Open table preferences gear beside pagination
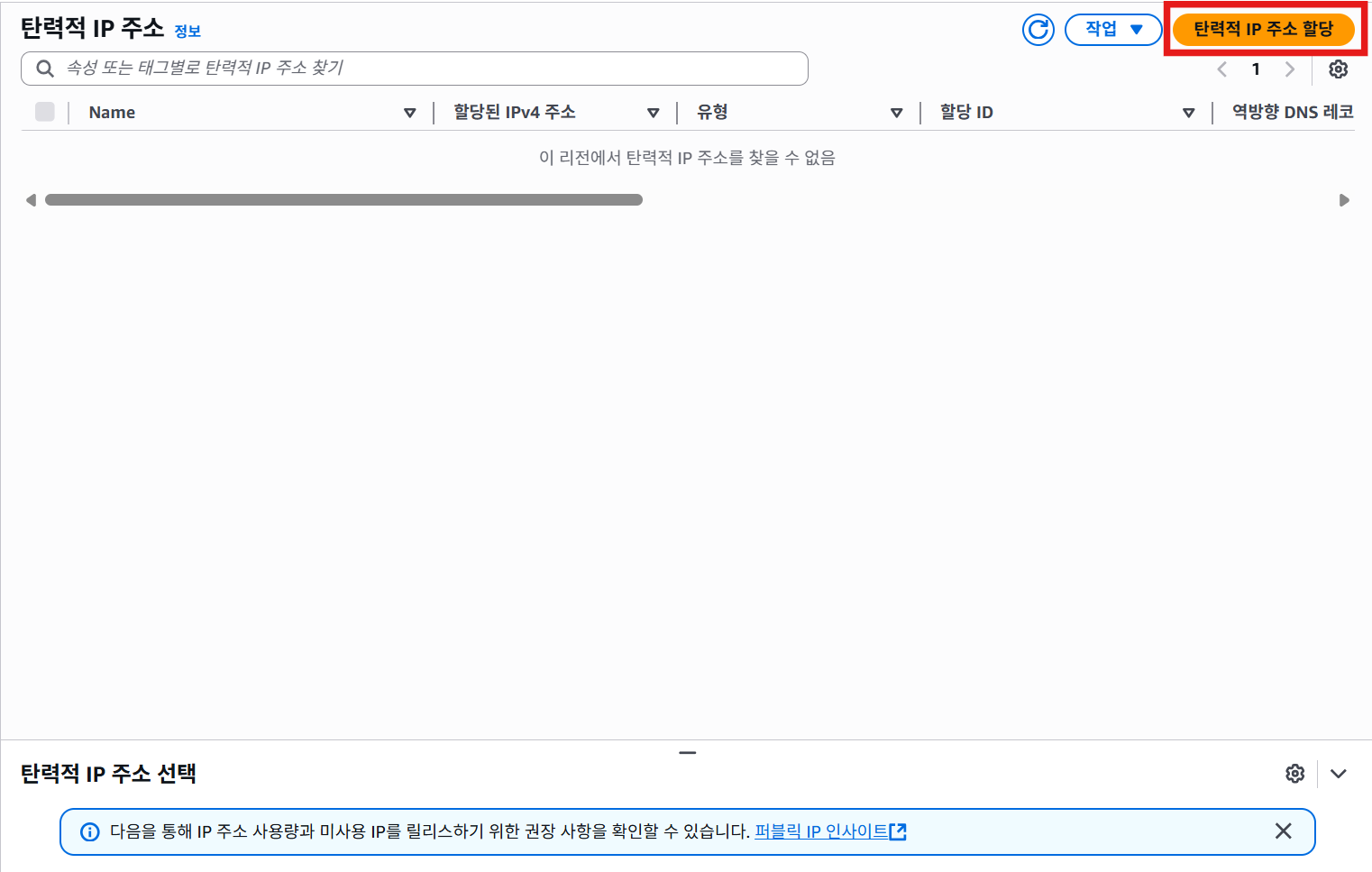 coord(1339,69)
